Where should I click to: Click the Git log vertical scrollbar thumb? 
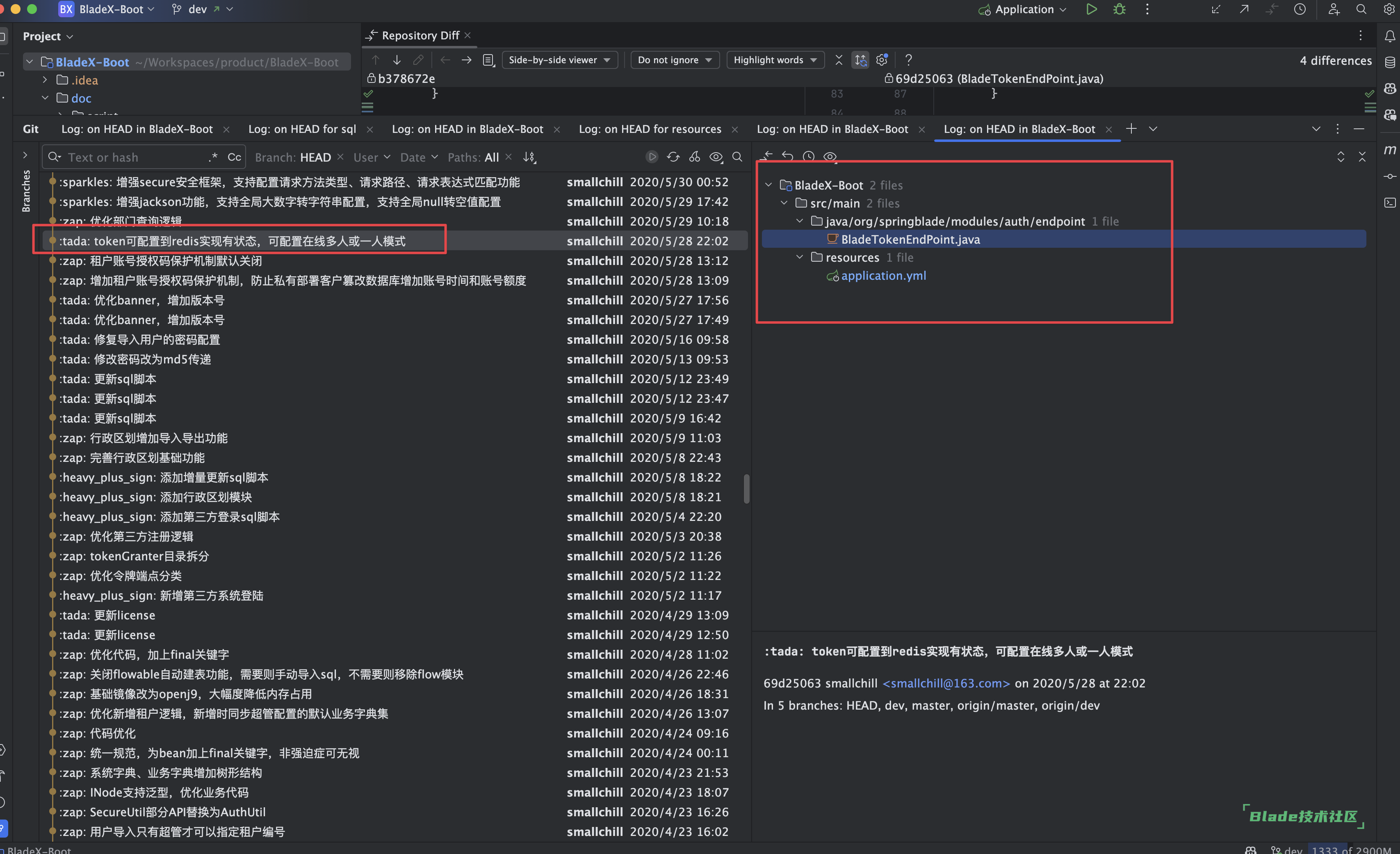[746, 489]
